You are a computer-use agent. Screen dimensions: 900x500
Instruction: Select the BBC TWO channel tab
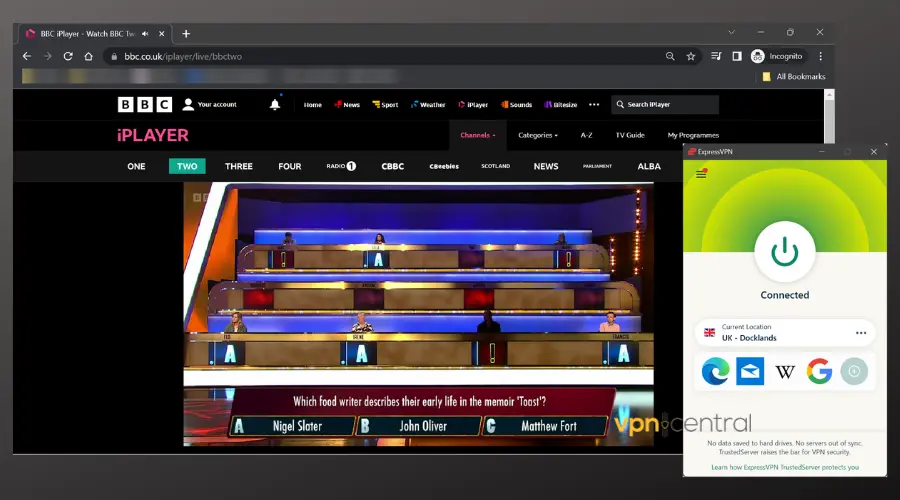pos(187,166)
